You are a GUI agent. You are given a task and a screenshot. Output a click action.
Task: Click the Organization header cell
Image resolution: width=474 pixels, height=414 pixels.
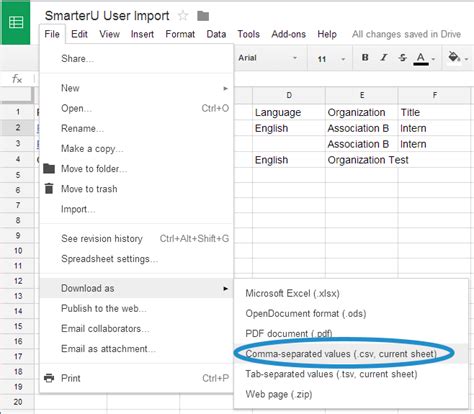coord(362,112)
